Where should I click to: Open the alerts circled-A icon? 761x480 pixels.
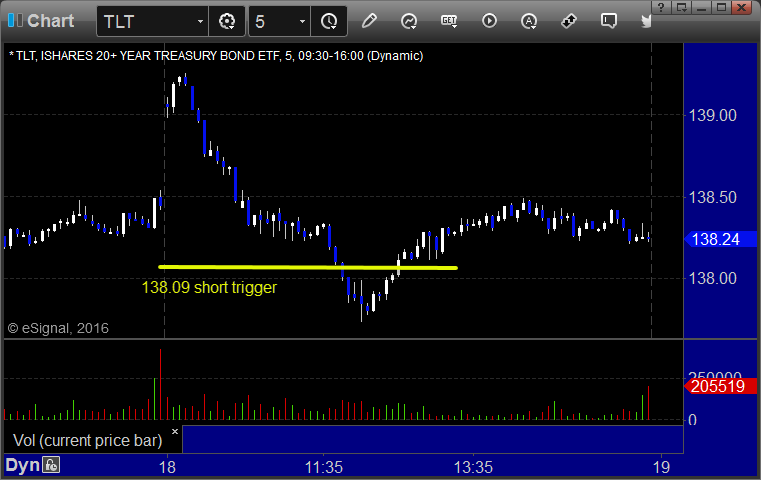point(529,21)
